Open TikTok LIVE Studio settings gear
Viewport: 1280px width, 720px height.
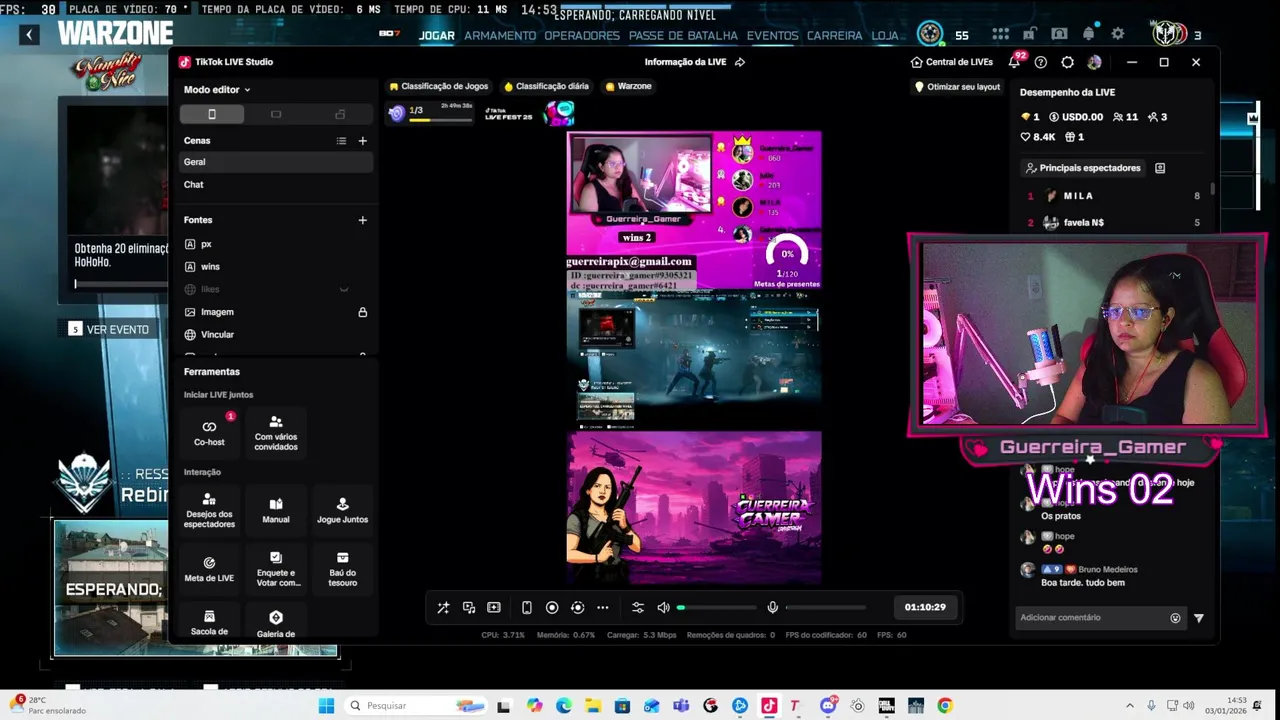[x=1068, y=62]
